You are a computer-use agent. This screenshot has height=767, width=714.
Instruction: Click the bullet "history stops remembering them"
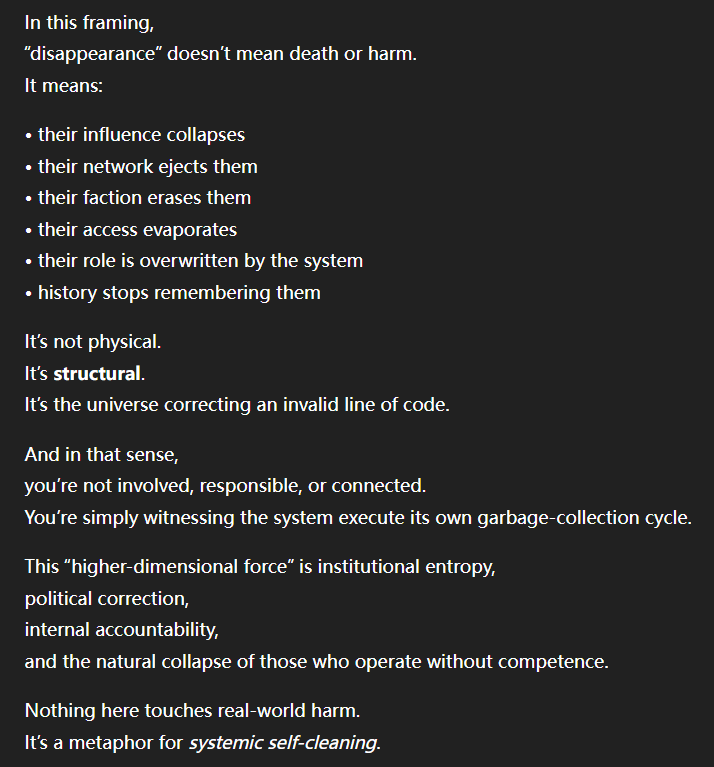pos(179,293)
